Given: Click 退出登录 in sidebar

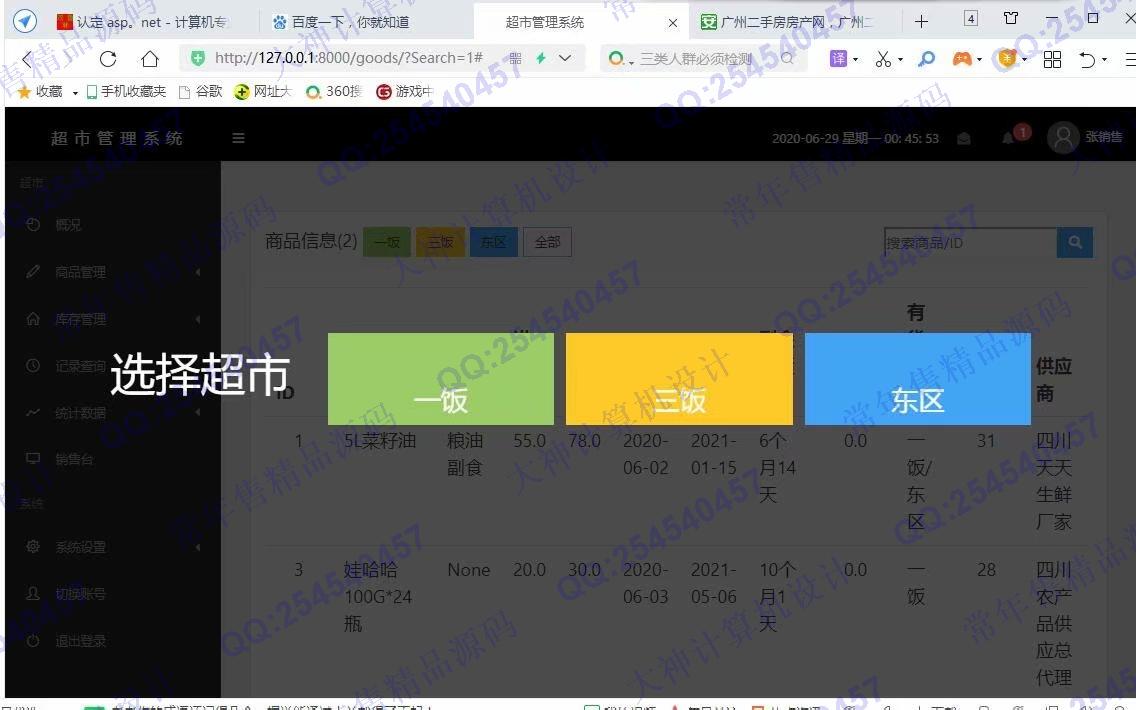Looking at the screenshot, I should coord(112,641).
